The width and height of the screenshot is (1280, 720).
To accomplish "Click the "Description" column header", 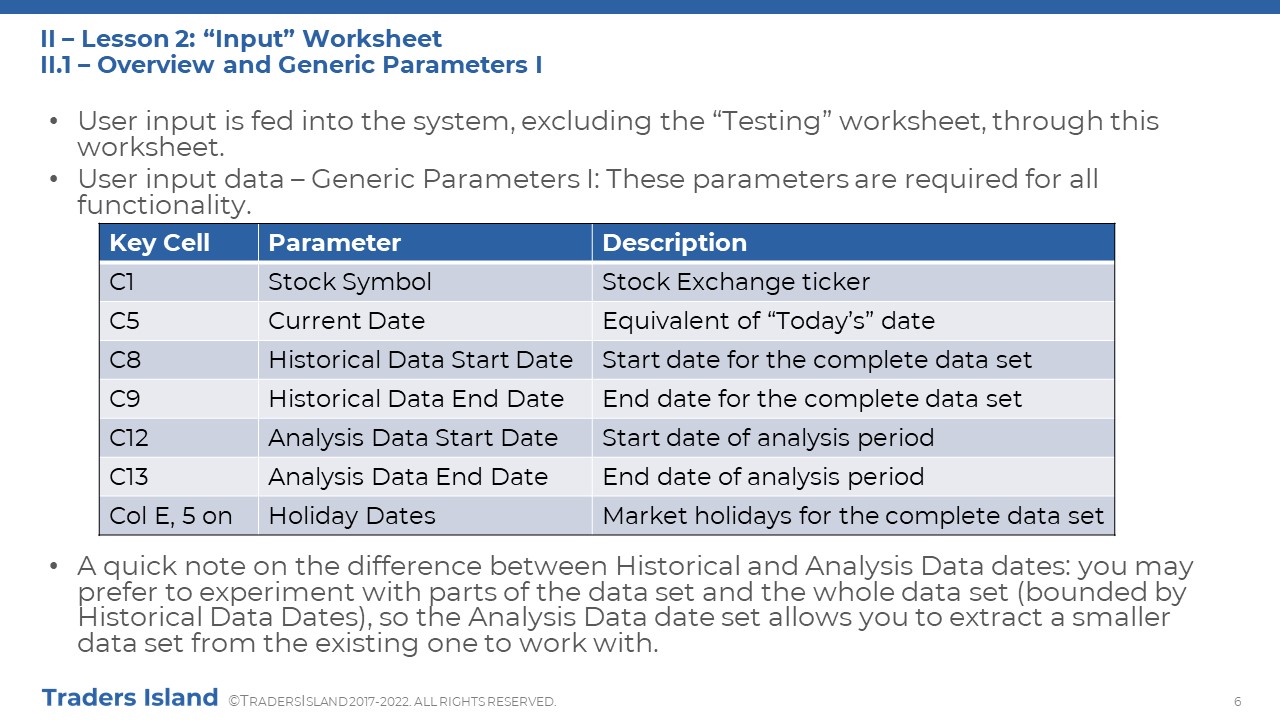I will point(853,243).
